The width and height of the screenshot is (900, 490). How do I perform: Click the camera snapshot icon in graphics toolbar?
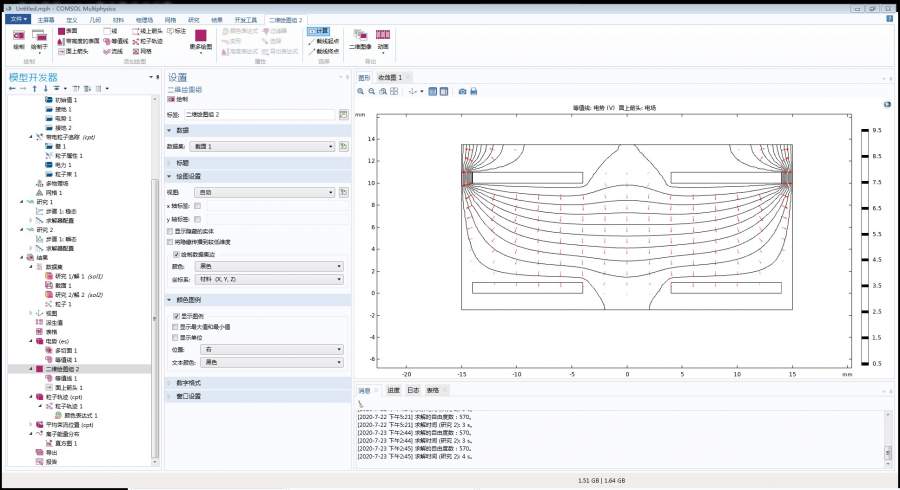click(x=462, y=91)
